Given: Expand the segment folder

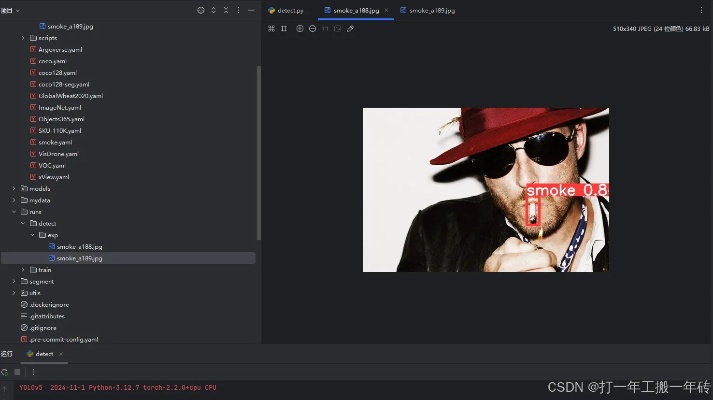Looking at the screenshot, I should [14, 281].
